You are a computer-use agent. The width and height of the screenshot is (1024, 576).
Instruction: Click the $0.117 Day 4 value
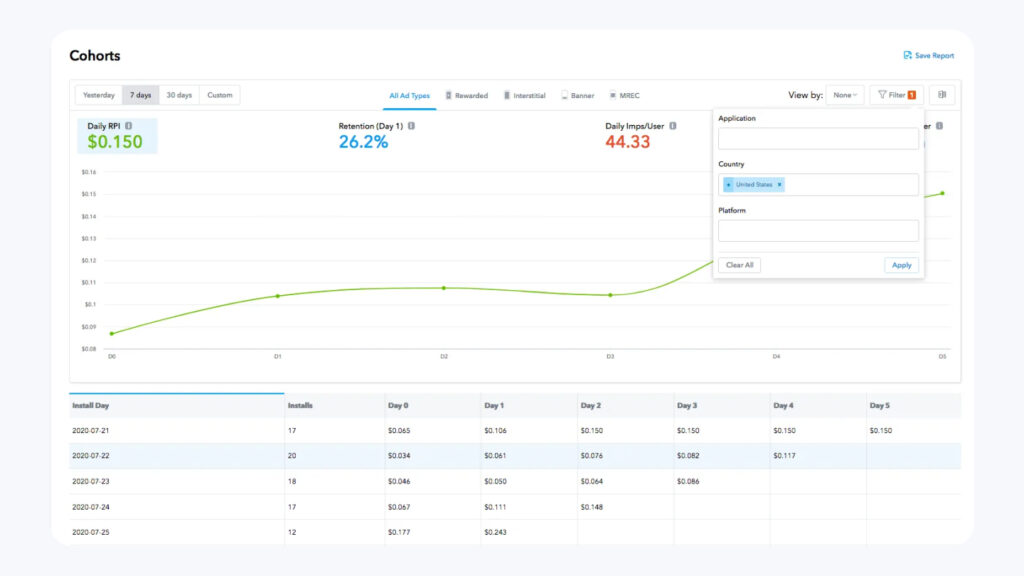pos(784,456)
